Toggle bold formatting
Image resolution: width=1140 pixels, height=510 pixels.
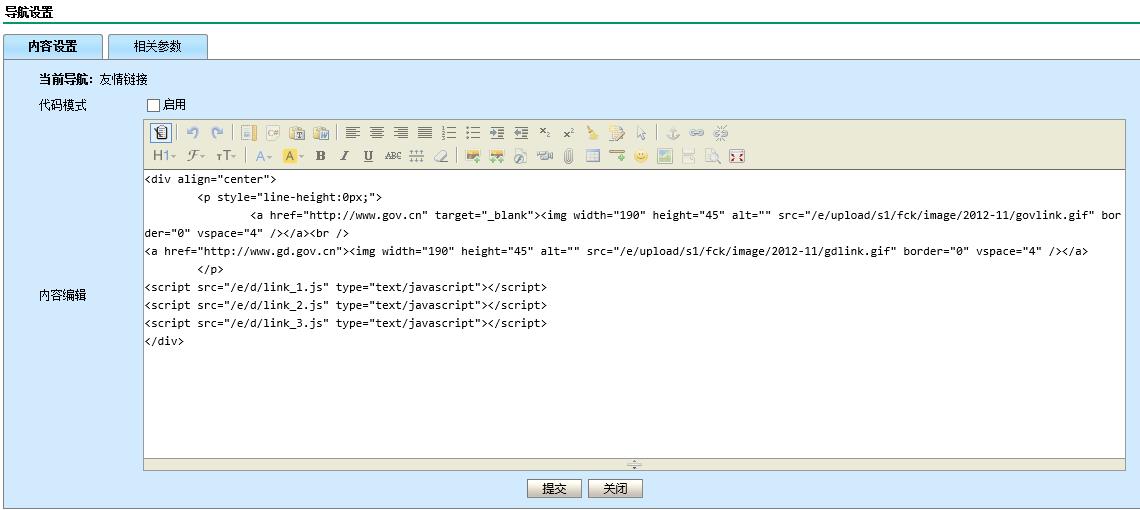320,156
